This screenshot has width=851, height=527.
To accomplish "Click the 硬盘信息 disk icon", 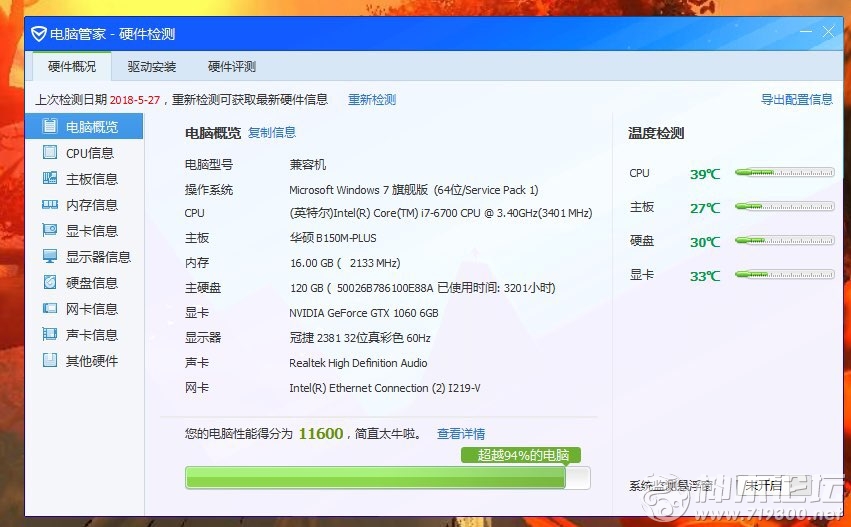I will tap(50, 282).
